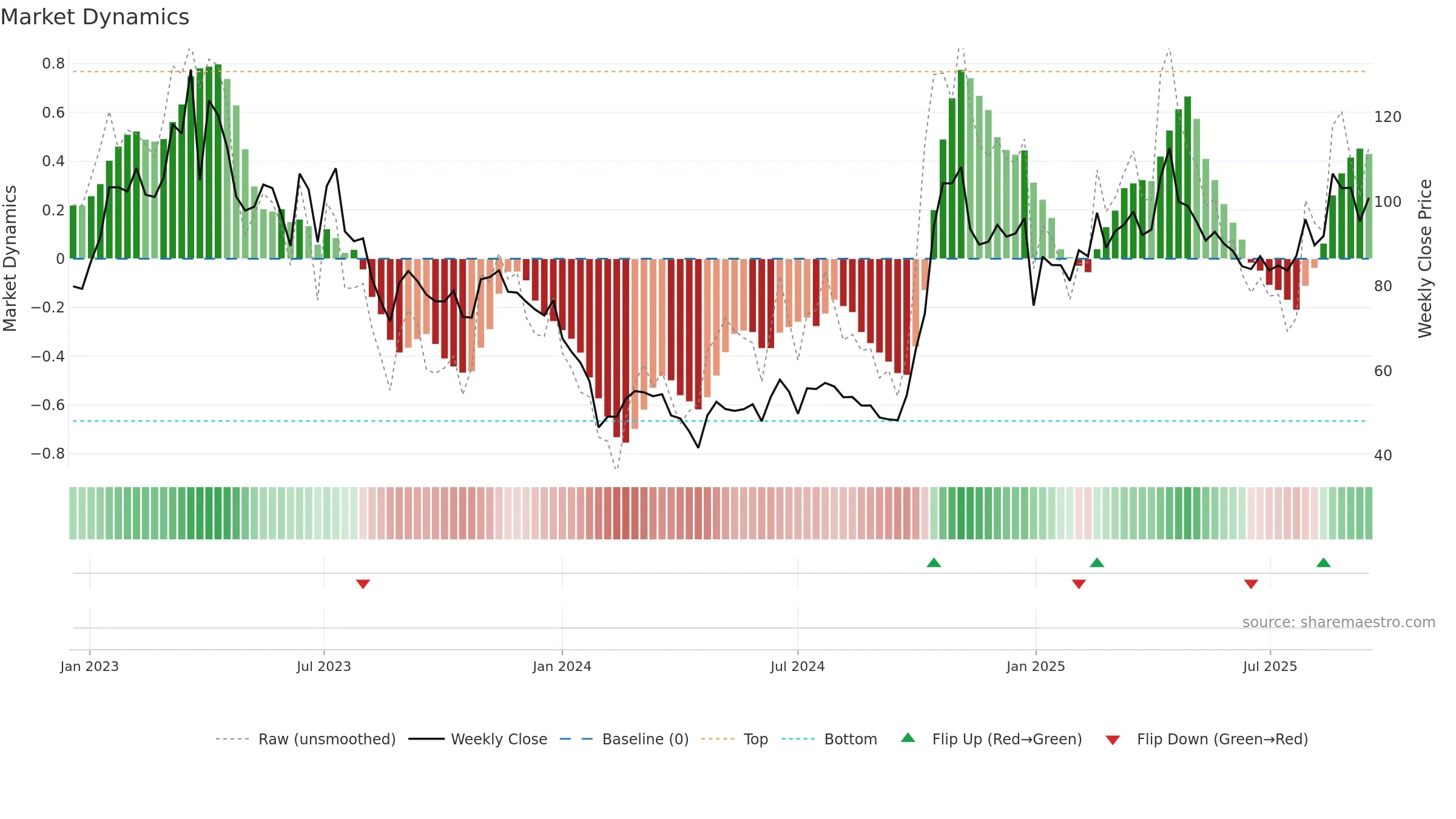Click the 0.4 tick on left axis

(53, 161)
